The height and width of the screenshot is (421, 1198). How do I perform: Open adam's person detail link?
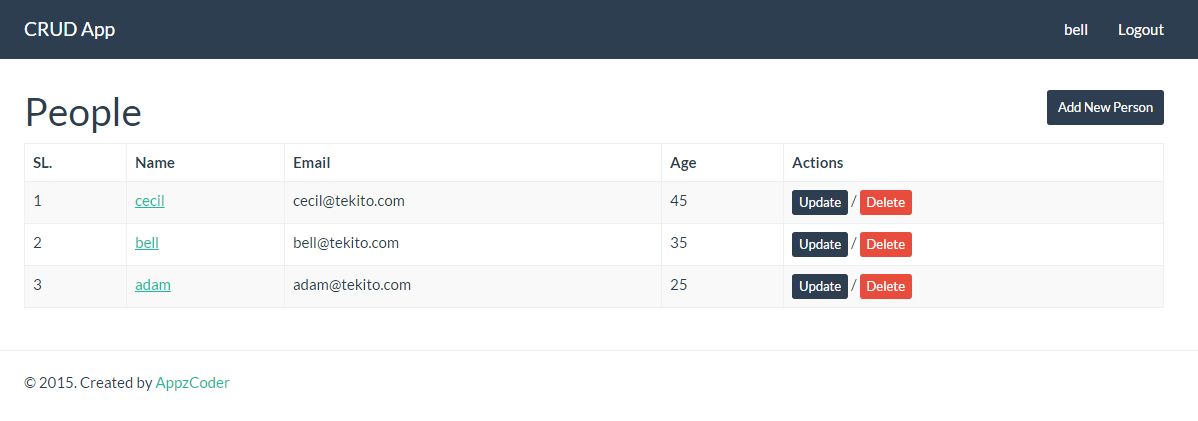tap(153, 285)
